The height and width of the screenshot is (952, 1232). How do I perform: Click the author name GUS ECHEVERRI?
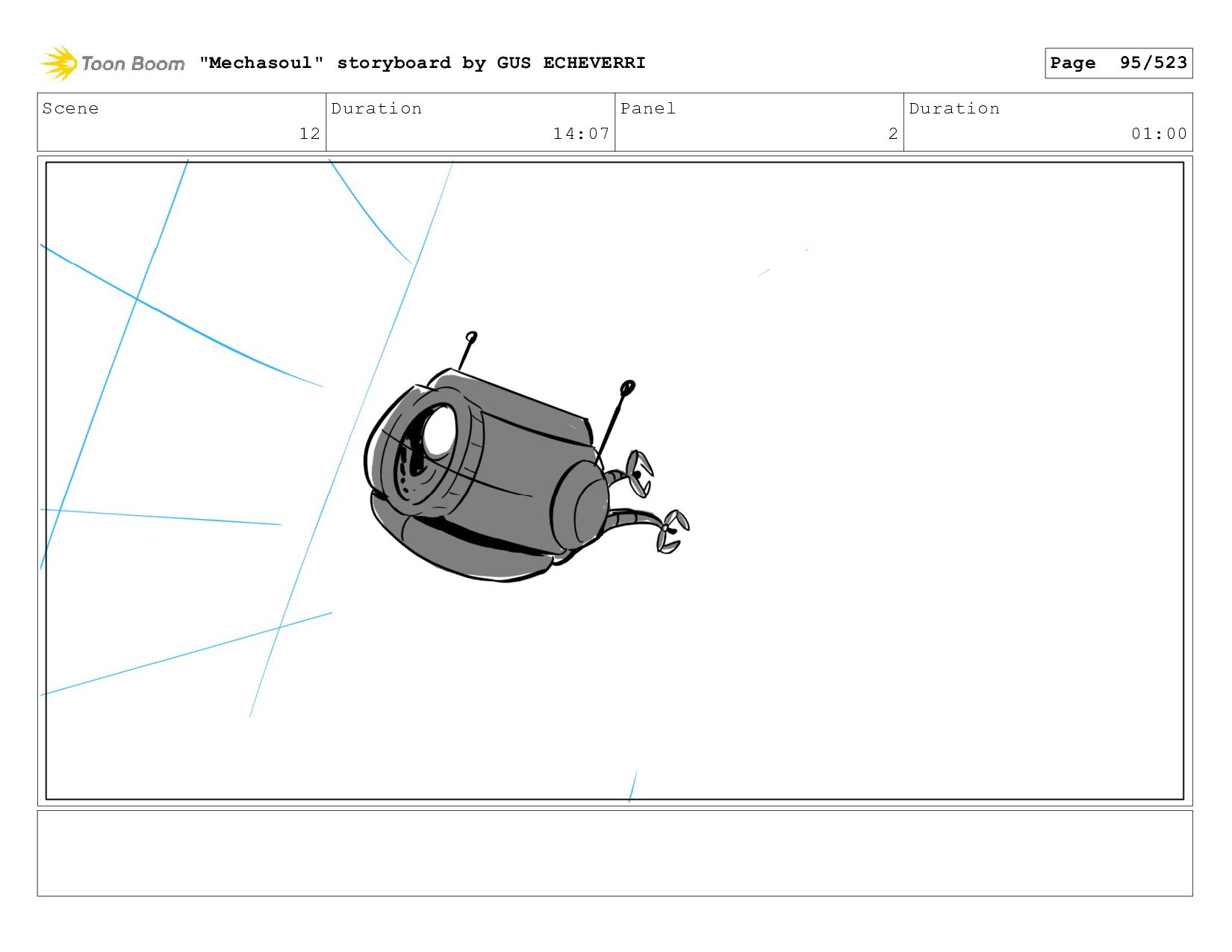[571, 63]
